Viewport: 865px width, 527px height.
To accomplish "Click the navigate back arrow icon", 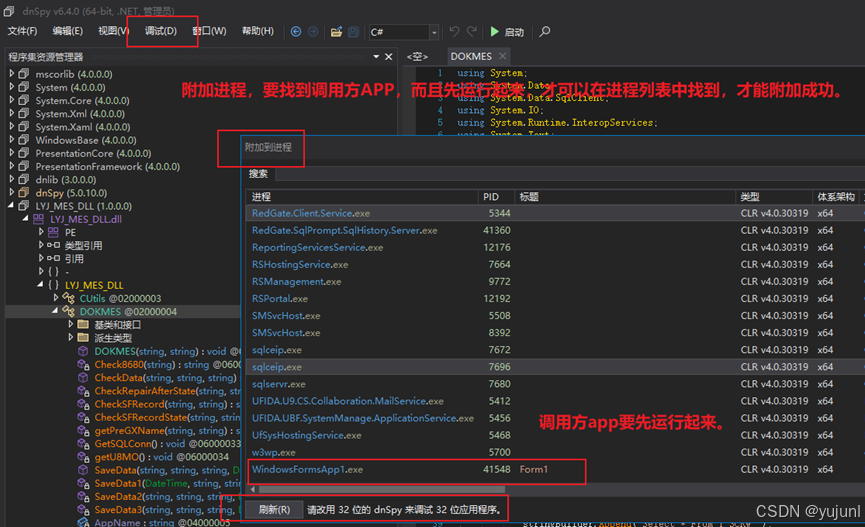I will pyautogui.click(x=296, y=32).
